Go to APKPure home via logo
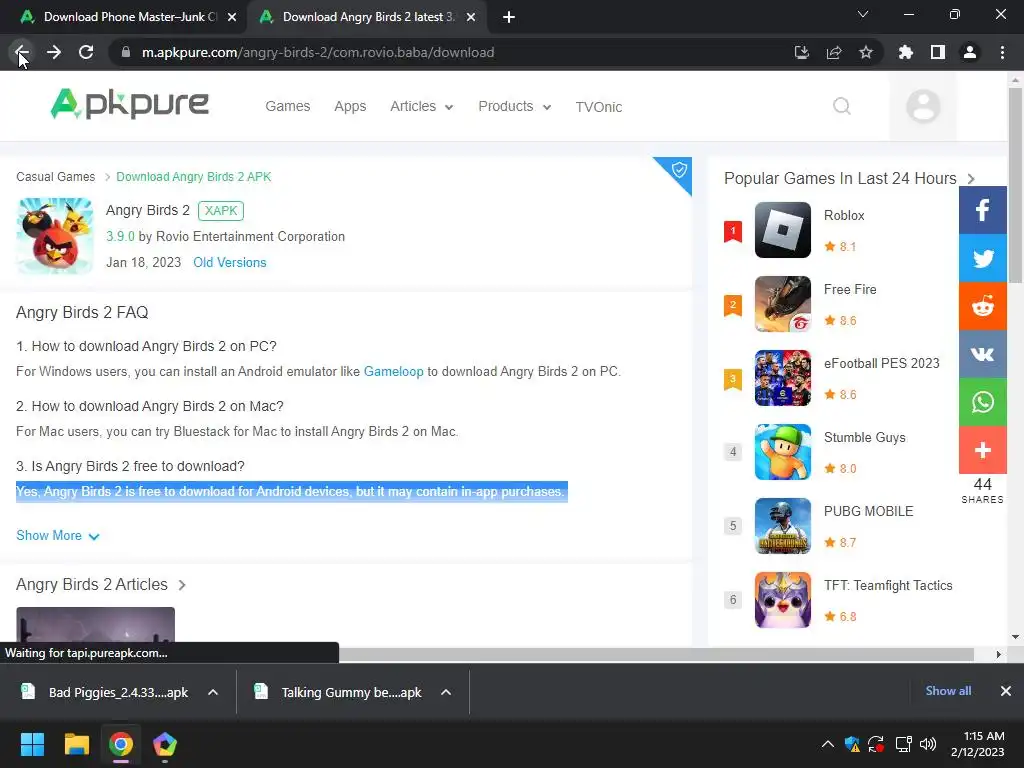 (x=129, y=104)
